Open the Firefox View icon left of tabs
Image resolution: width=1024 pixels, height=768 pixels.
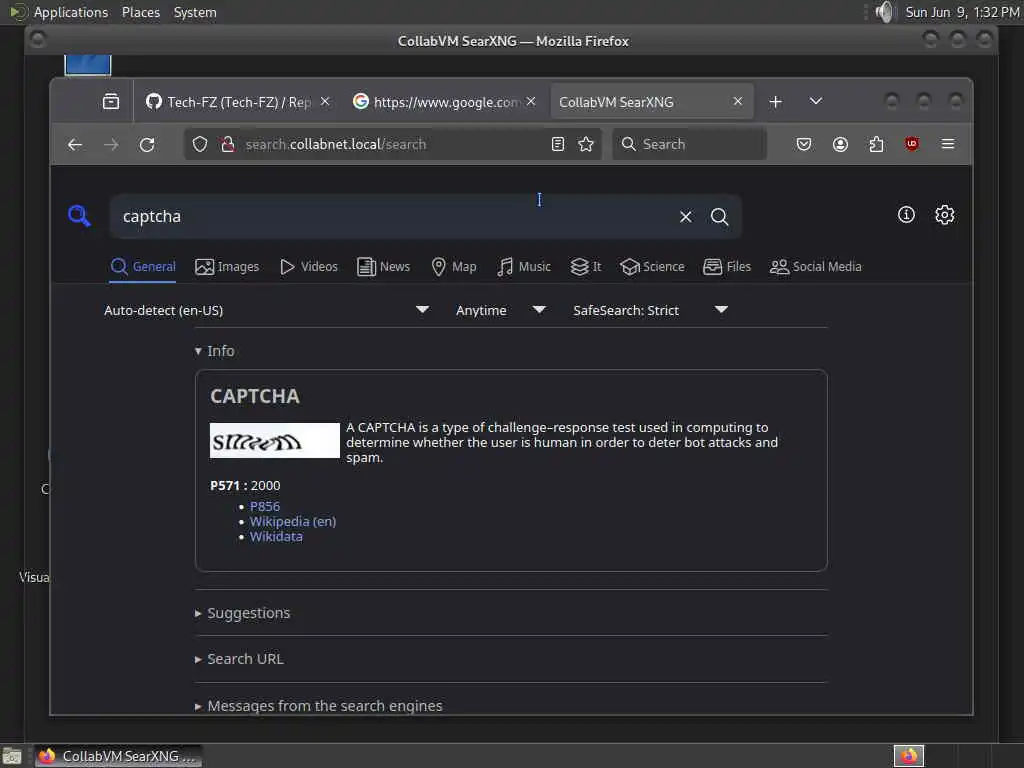tap(111, 102)
